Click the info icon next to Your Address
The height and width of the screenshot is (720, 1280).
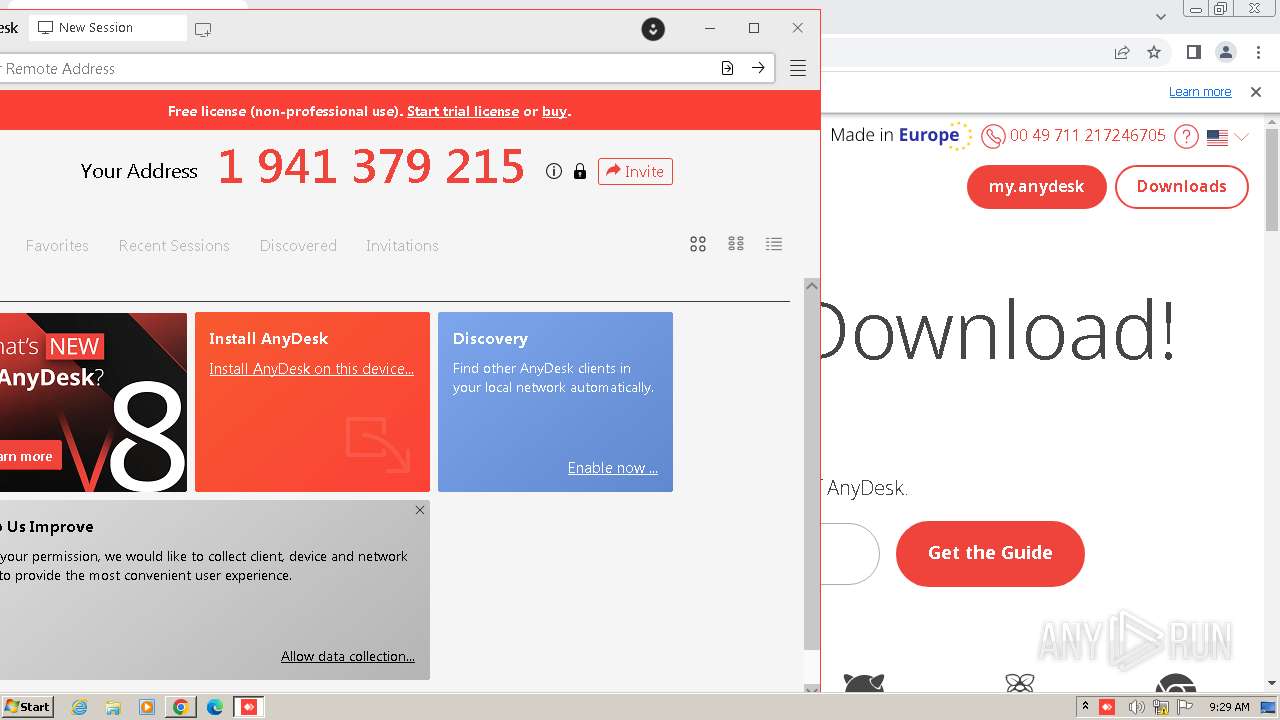(x=554, y=171)
